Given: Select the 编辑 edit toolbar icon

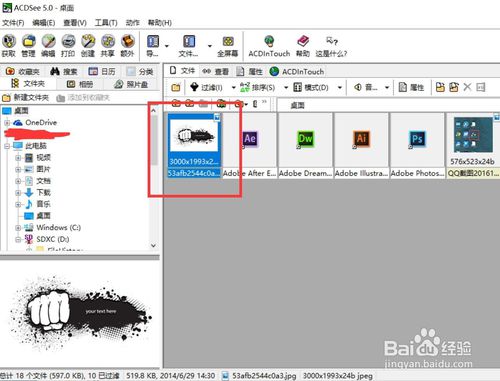Looking at the screenshot, I should point(48,46).
